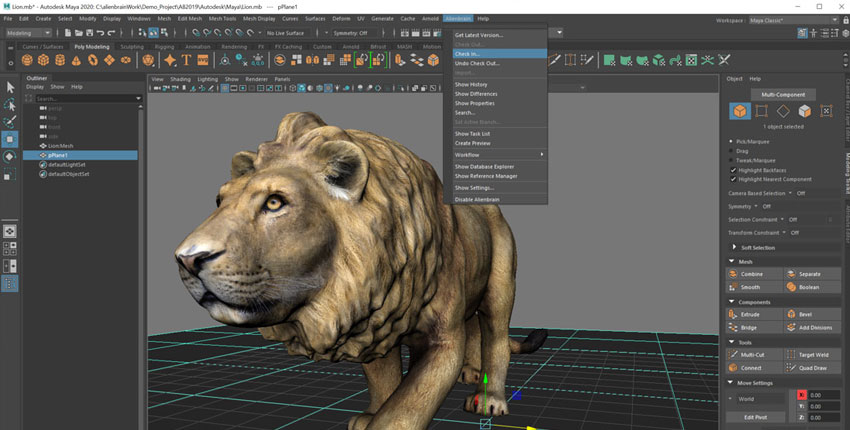
Task: Click the Multi-Cut tool button
Action: [755, 355]
